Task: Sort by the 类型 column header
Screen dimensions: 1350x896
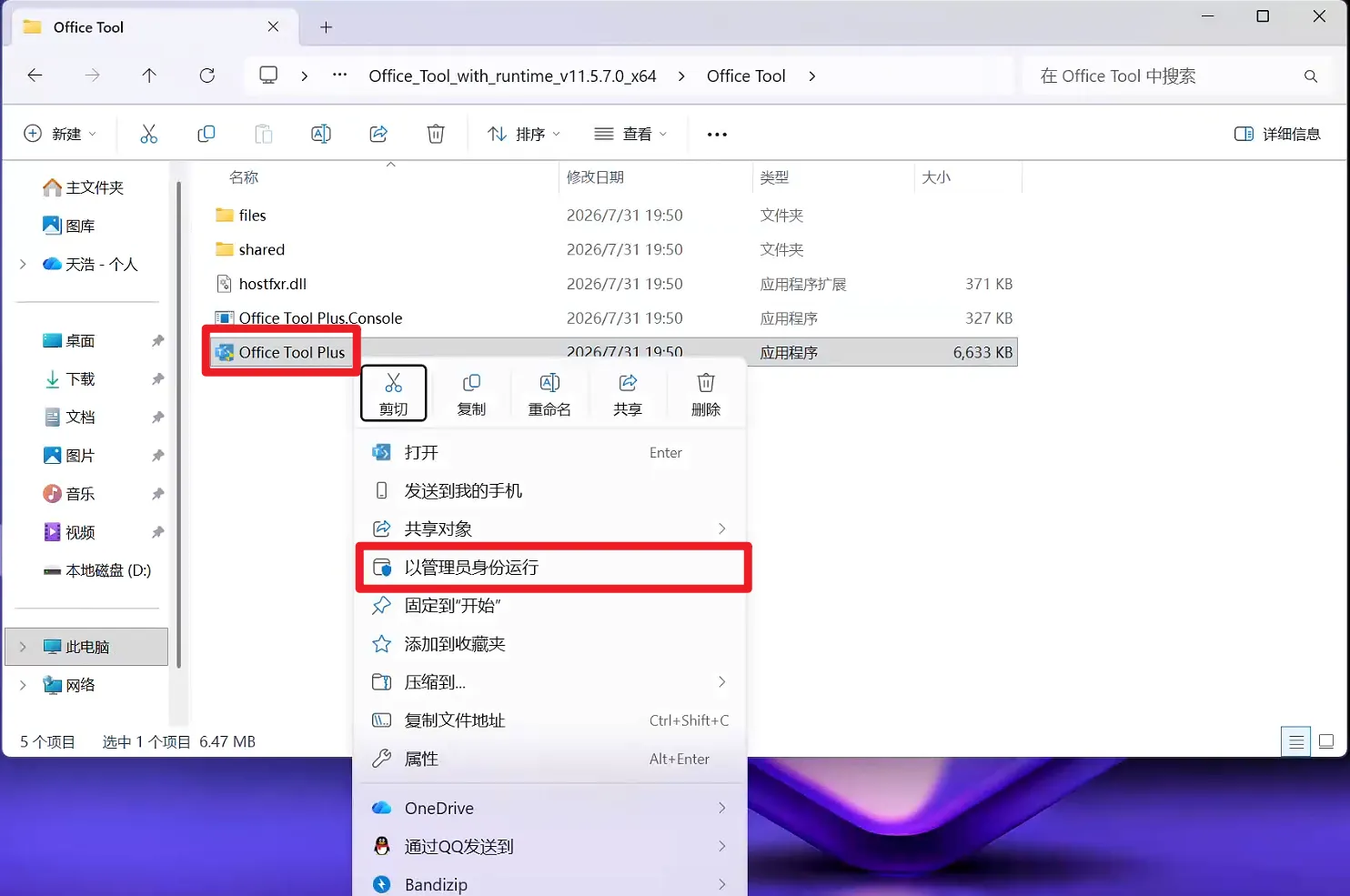Action: pos(774,177)
